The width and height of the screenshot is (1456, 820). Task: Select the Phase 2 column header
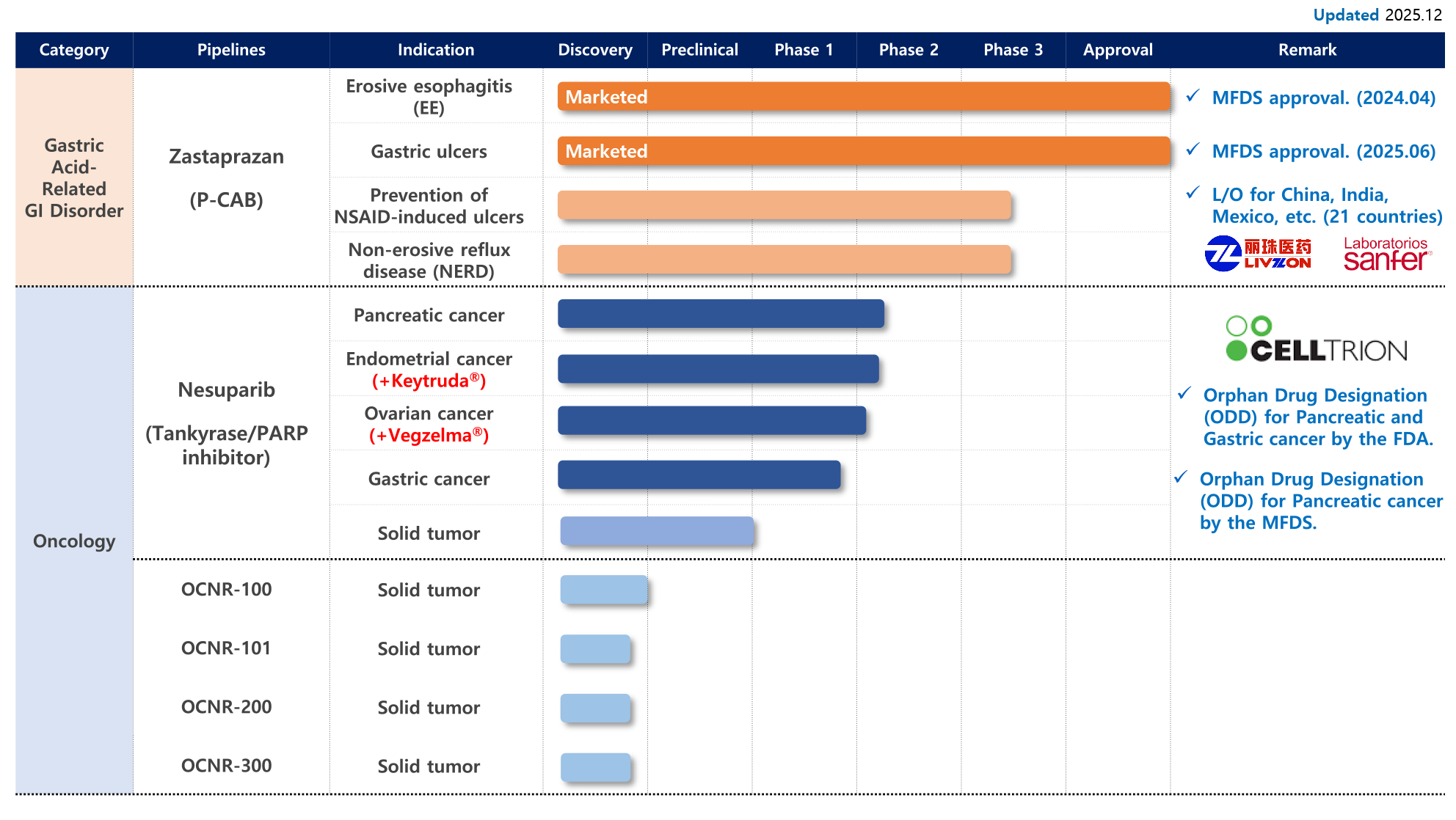tap(909, 50)
